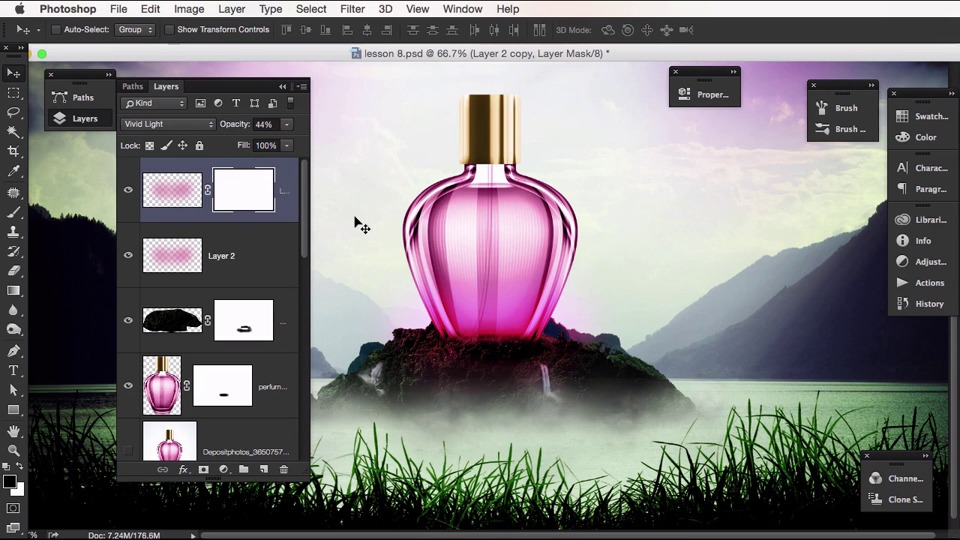The height and width of the screenshot is (540, 960).
Task: Open the Filter menu
Action: pos(352,9)
